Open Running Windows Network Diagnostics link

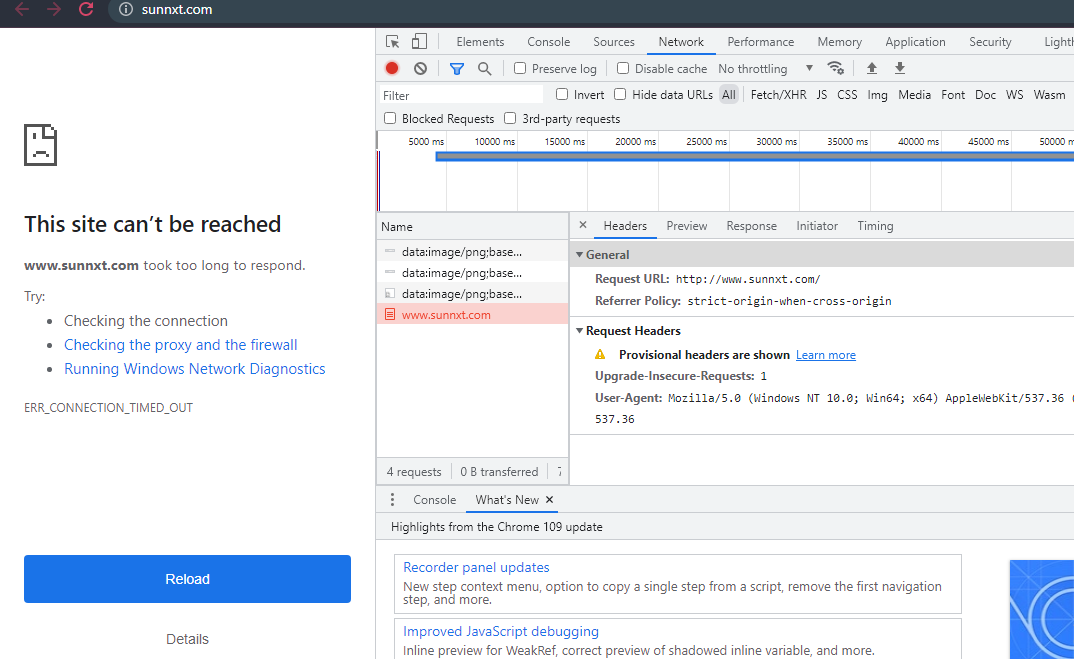click(195, 369)
